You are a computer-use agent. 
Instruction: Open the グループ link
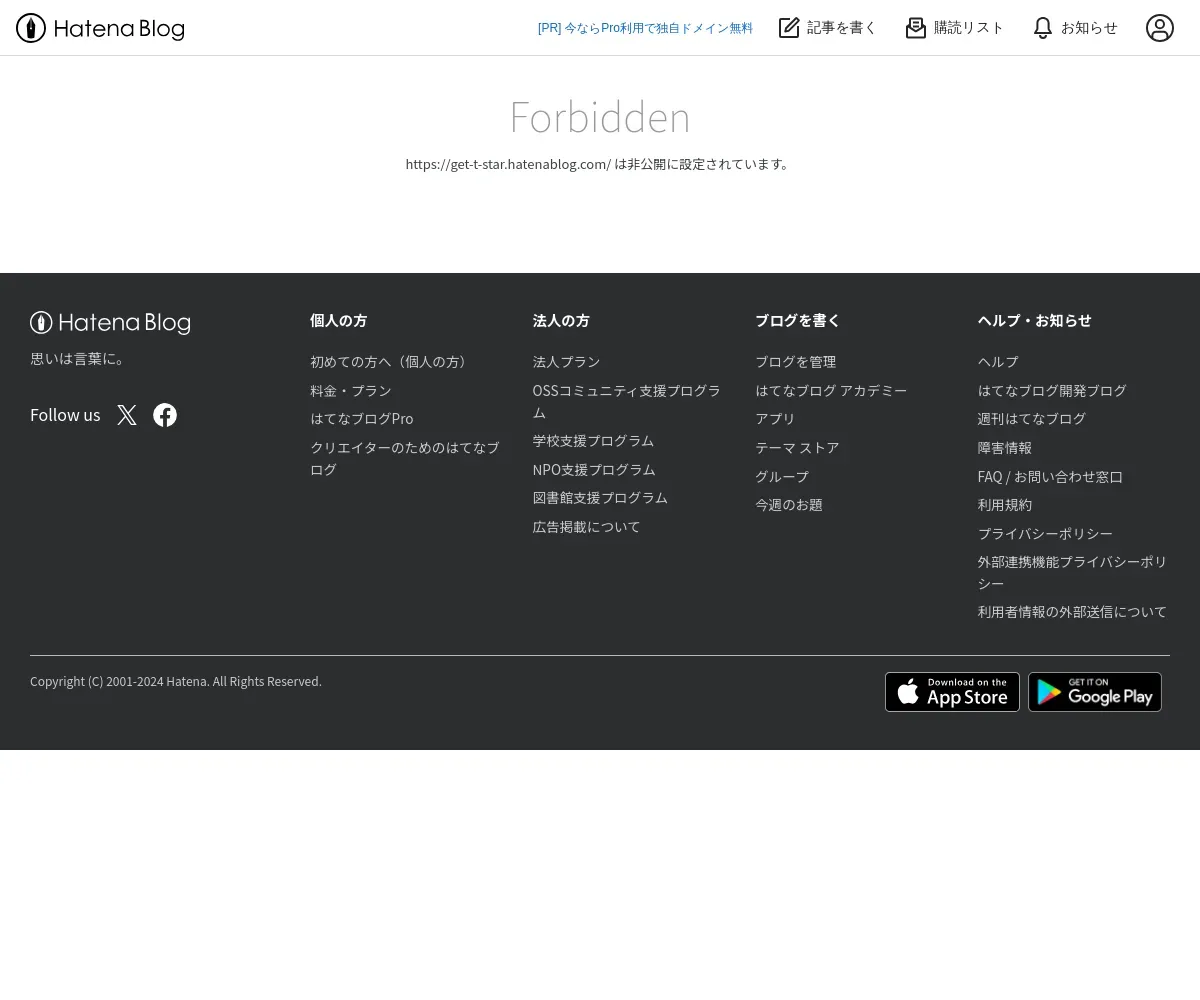782,477
